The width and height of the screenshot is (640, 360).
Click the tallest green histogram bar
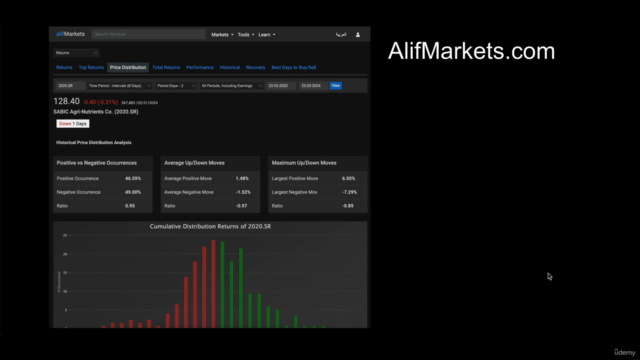[222, 284]
